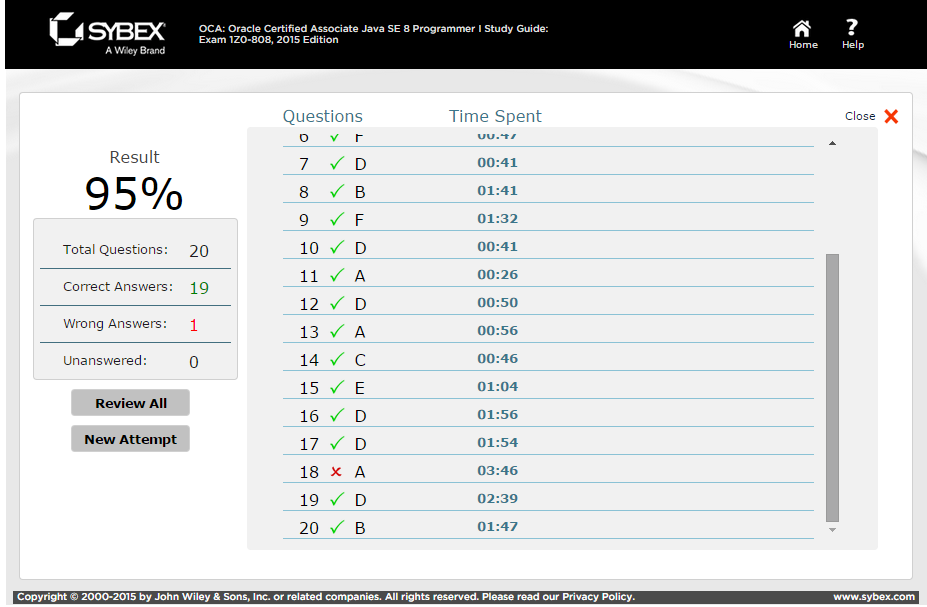This screenshot has height=607, width=927.
Task: Select the red cross icon on question 18
Action: (336, 472)
